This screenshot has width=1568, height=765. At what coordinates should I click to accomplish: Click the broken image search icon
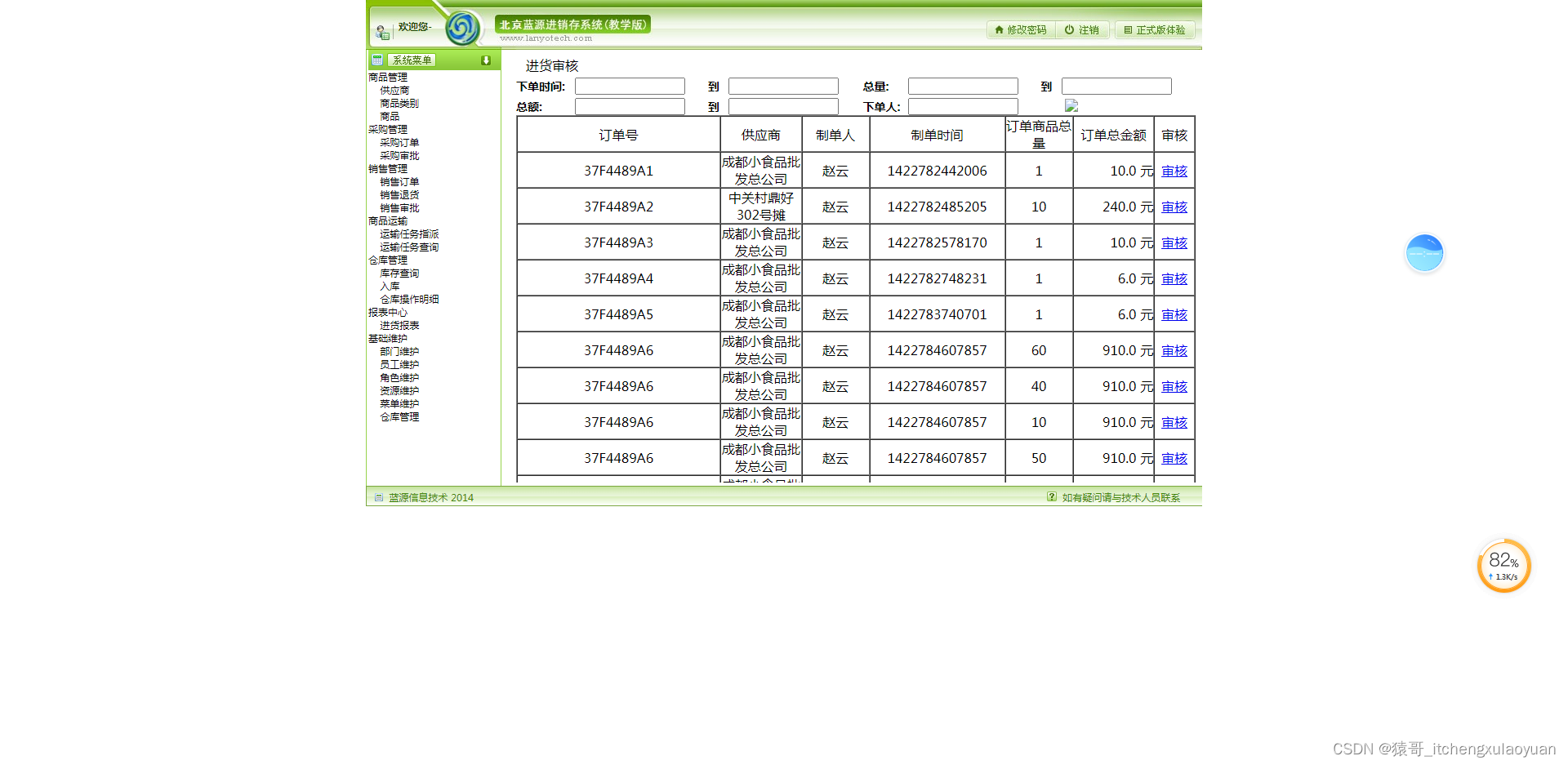(1071, 105)
